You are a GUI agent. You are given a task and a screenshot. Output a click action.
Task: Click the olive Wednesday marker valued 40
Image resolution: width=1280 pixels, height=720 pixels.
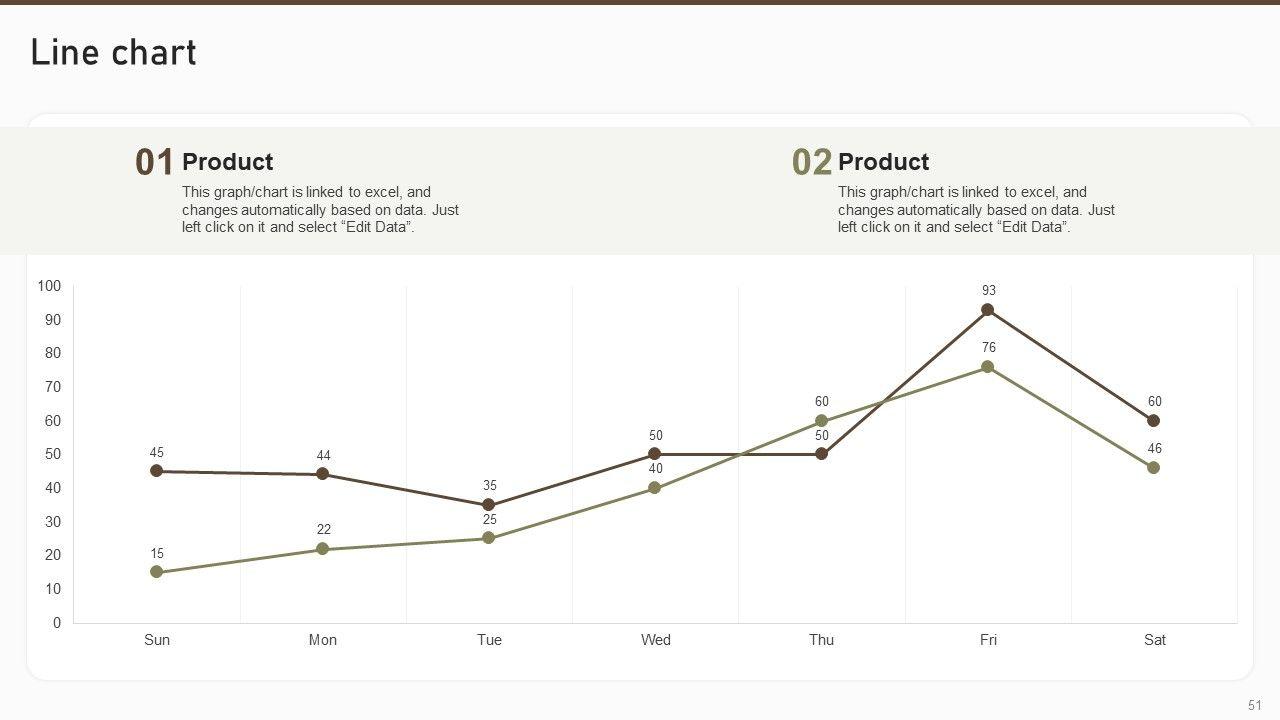[655, 488]
